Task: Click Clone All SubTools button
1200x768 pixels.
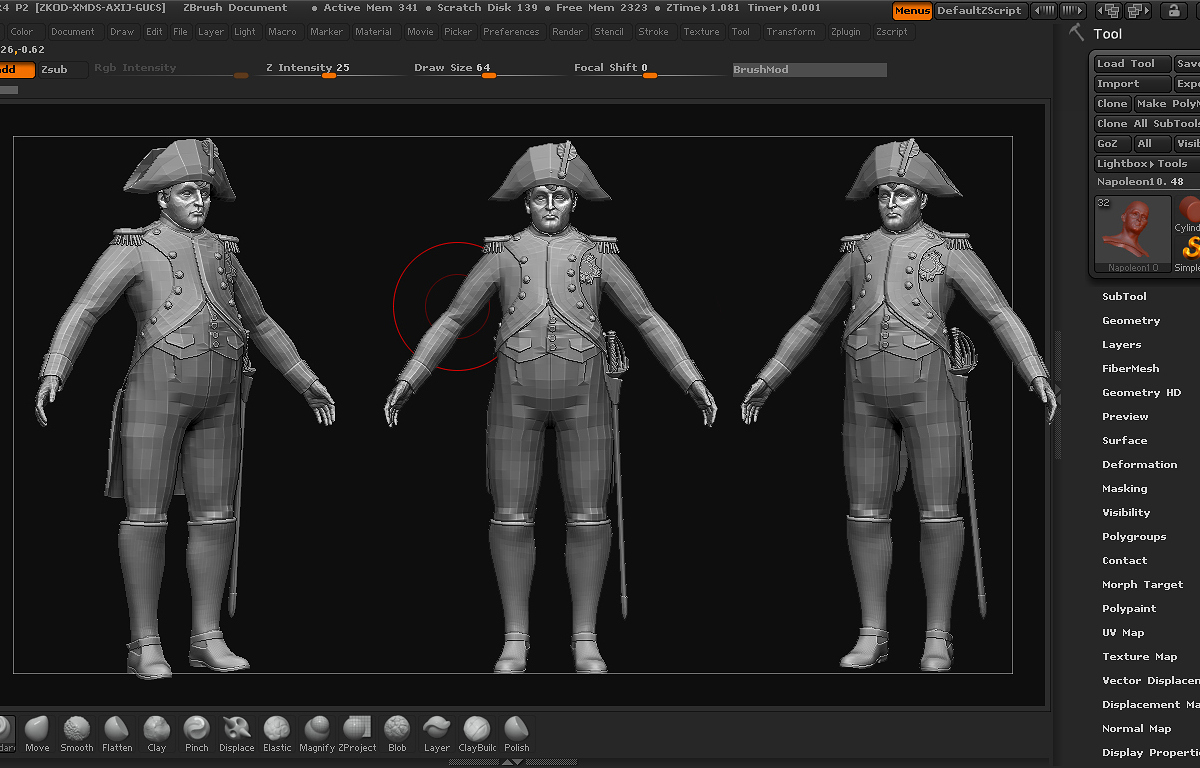Action: click(1147, 124)
